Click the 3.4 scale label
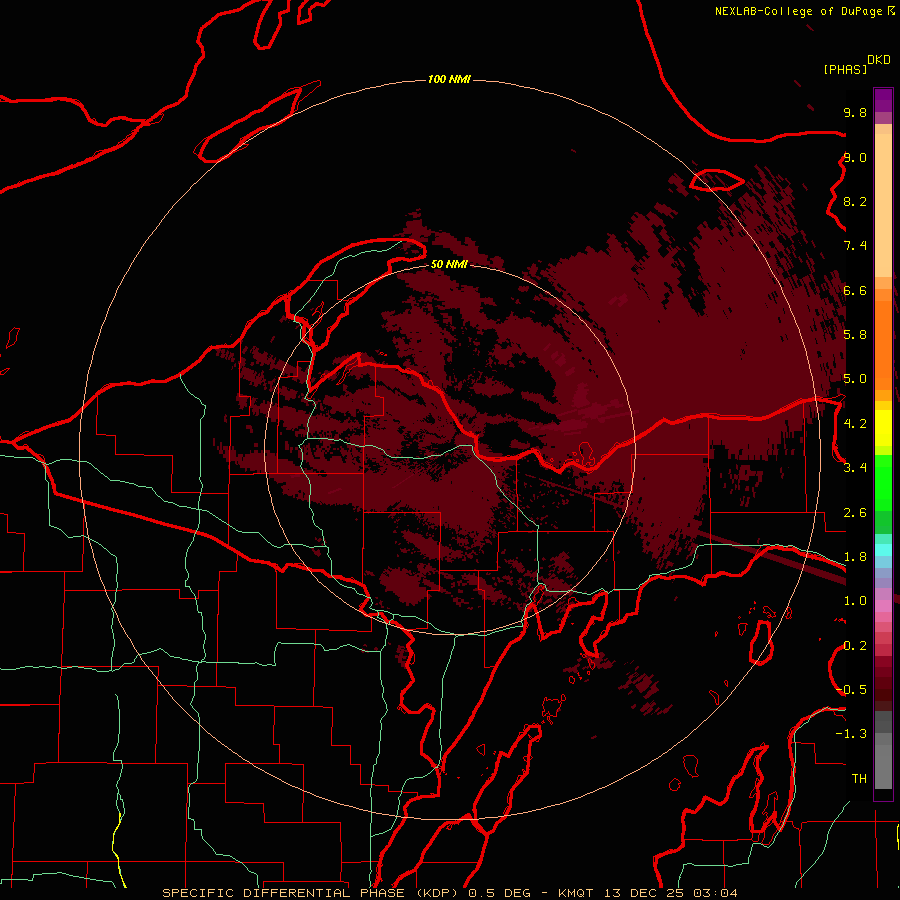Viewport: 900px width, 900px height. coord(855,468)
